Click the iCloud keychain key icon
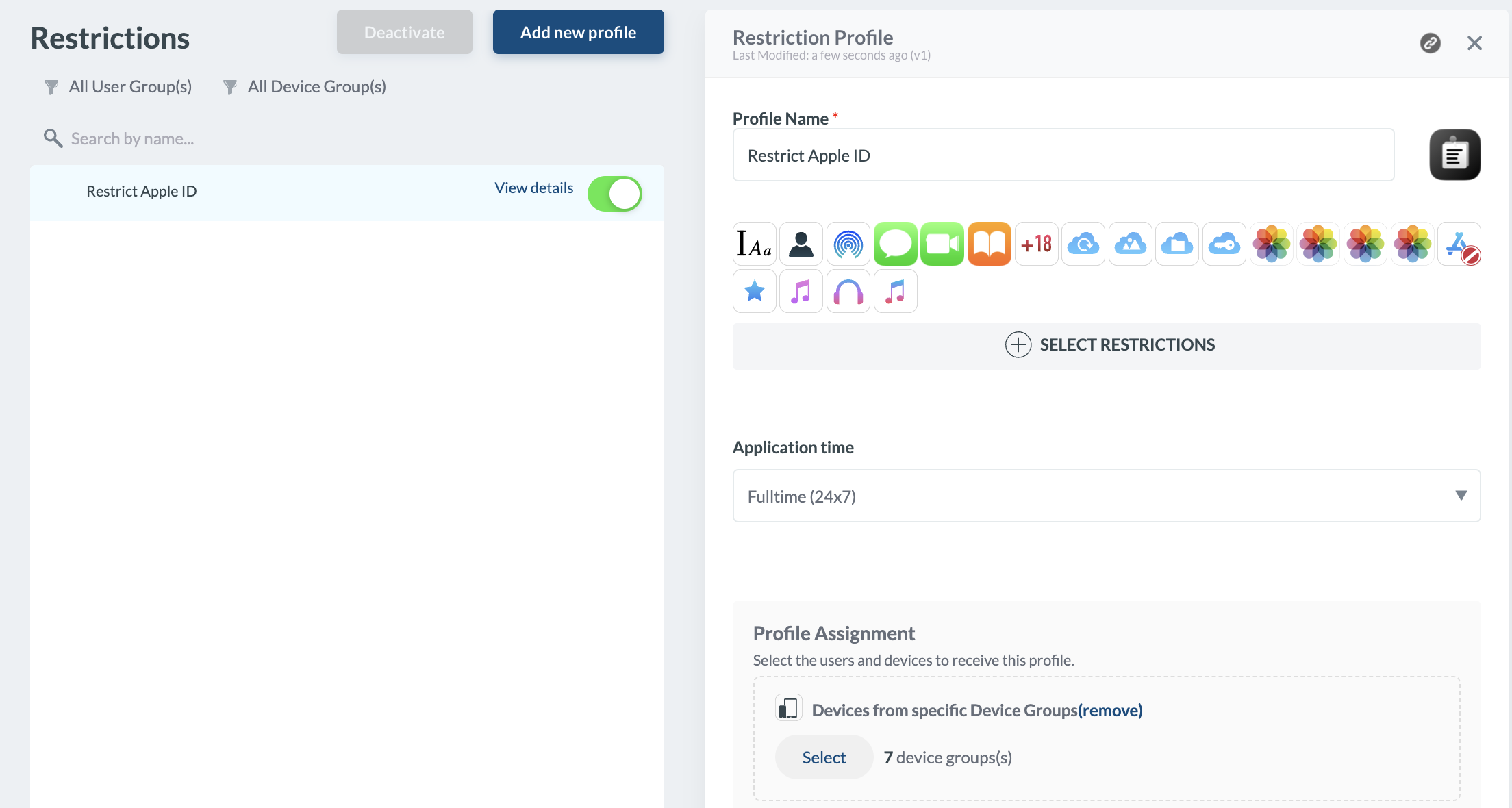1512x808 pixels. tap(1224, 244)
